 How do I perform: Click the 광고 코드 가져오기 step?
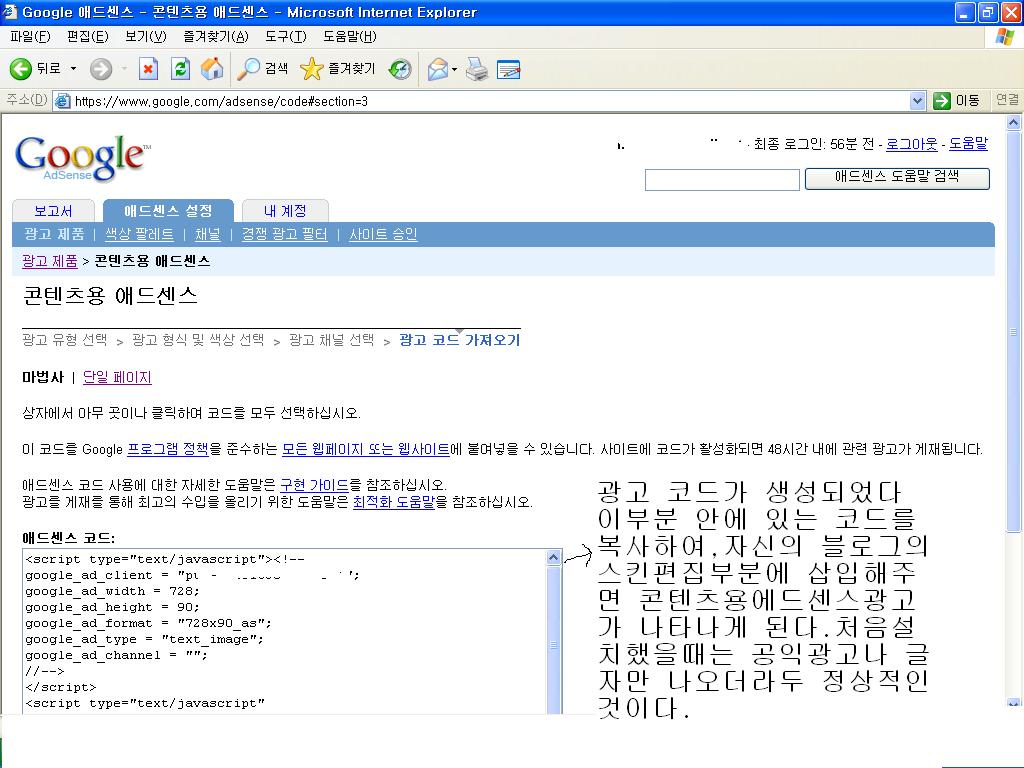[460, 340]
